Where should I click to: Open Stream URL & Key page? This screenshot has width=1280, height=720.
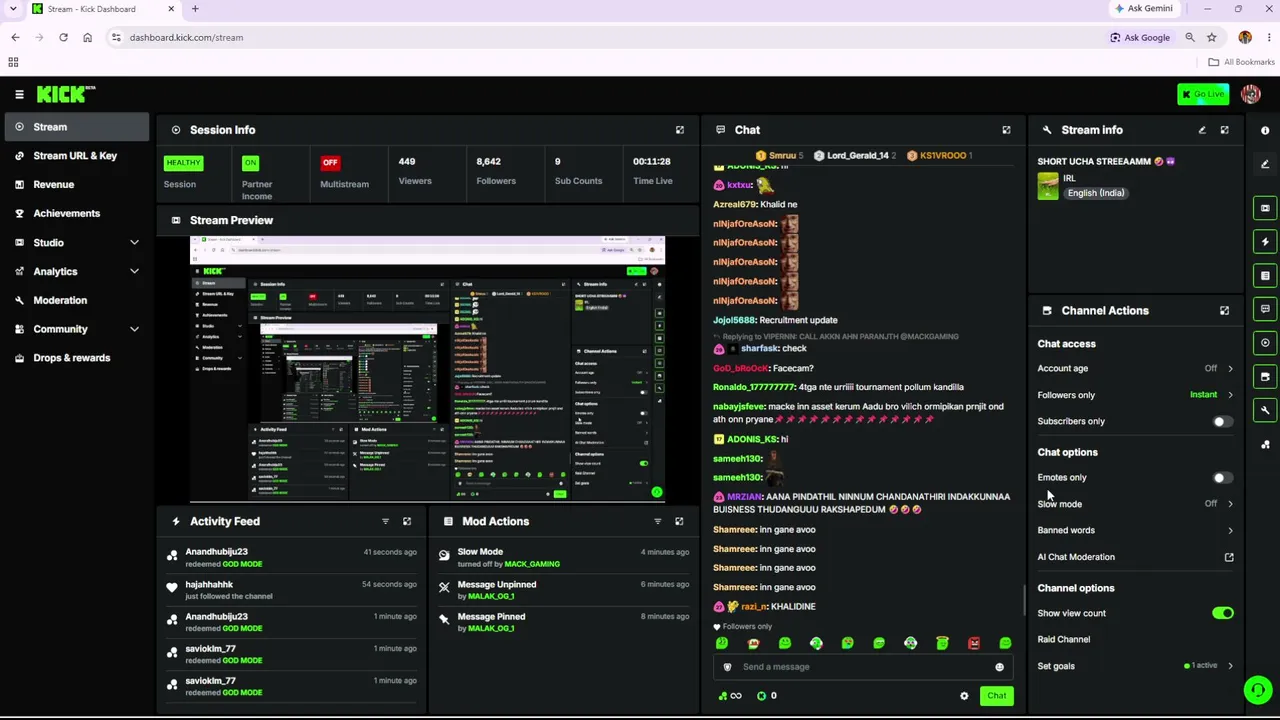tap(75, 156)
